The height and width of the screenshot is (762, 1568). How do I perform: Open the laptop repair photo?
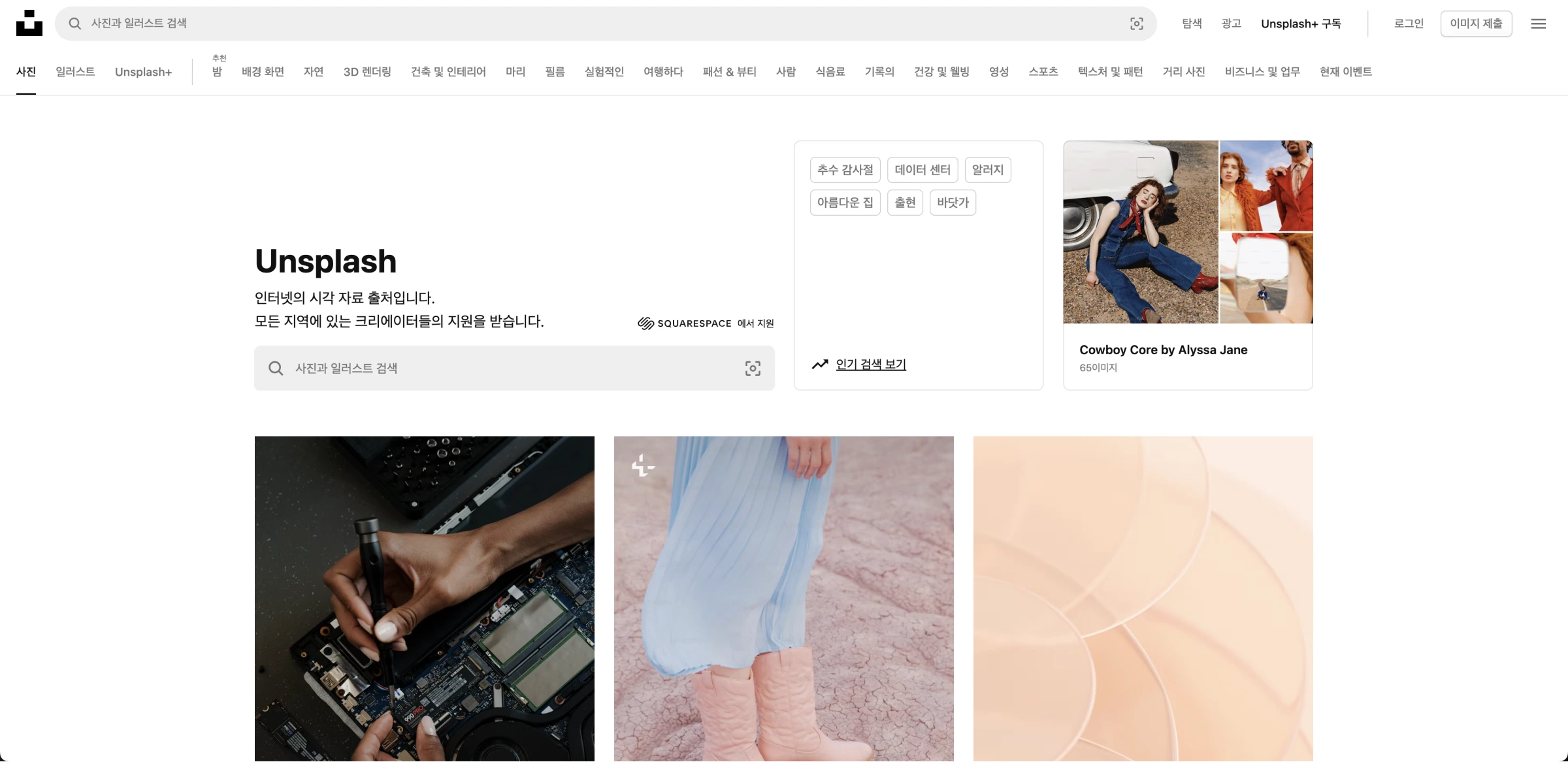[x=425, y=599]
